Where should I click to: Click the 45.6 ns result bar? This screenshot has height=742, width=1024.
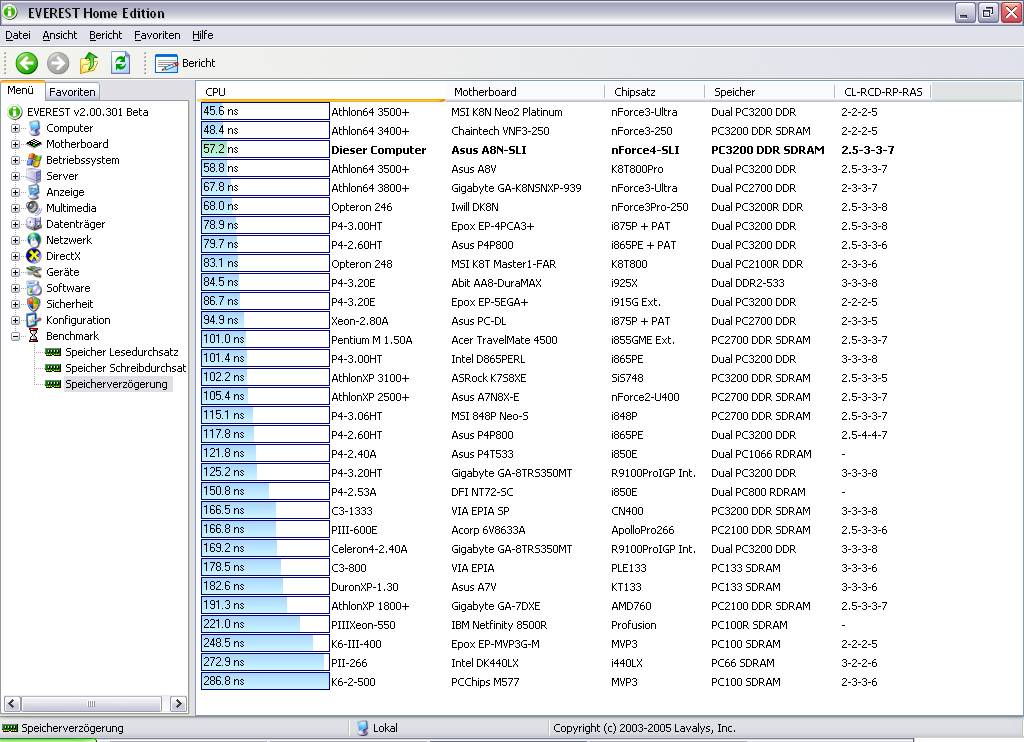tap(265, 111)
